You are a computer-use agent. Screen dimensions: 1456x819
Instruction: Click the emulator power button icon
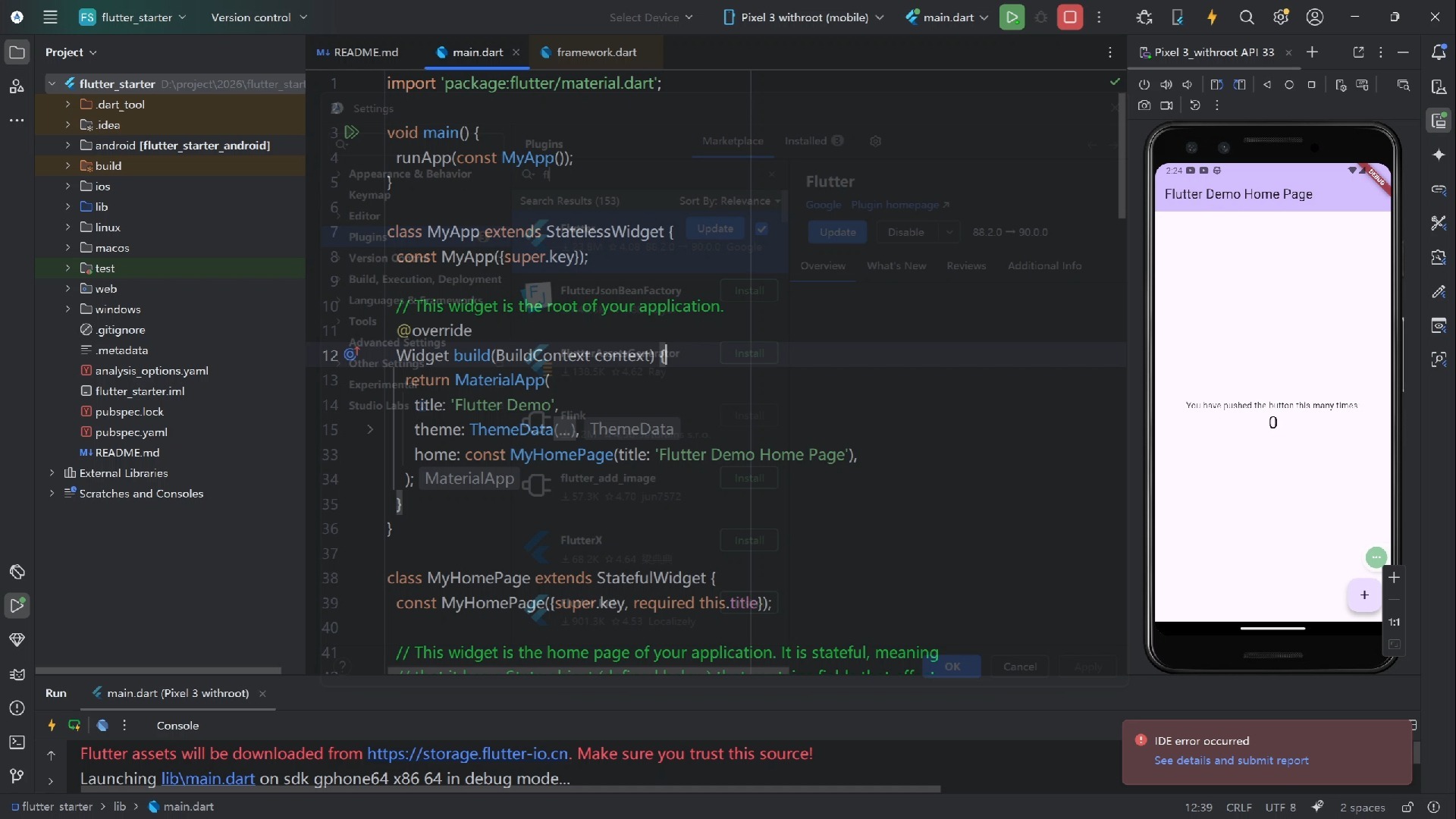pyautogui.click(x=1144, y=85)
